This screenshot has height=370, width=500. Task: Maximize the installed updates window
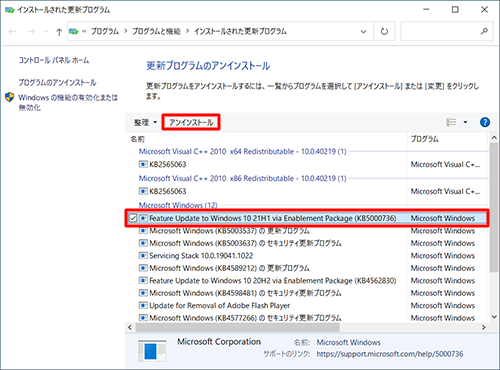pyautogui.click(x=455, y=10)
